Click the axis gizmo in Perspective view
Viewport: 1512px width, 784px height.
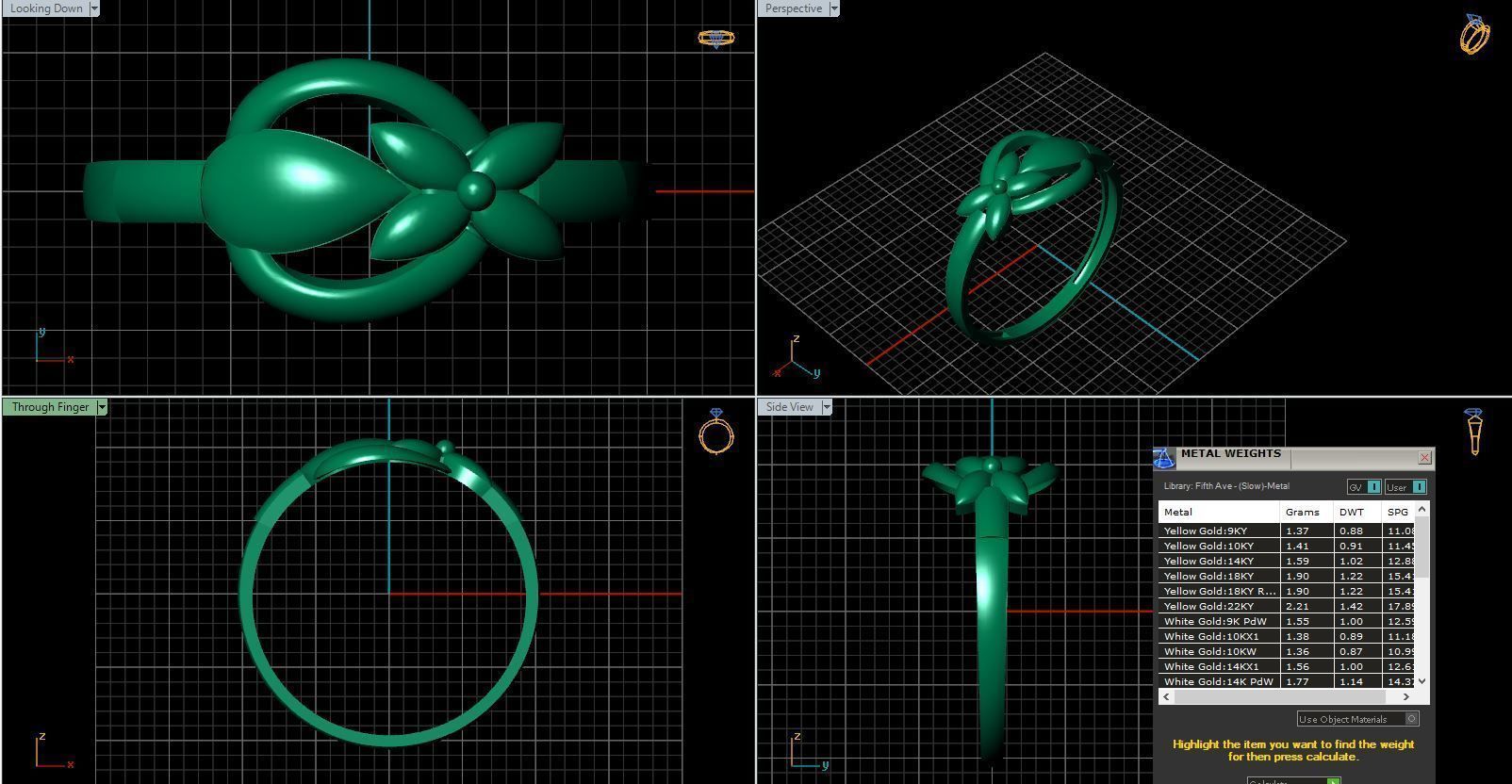797,358
